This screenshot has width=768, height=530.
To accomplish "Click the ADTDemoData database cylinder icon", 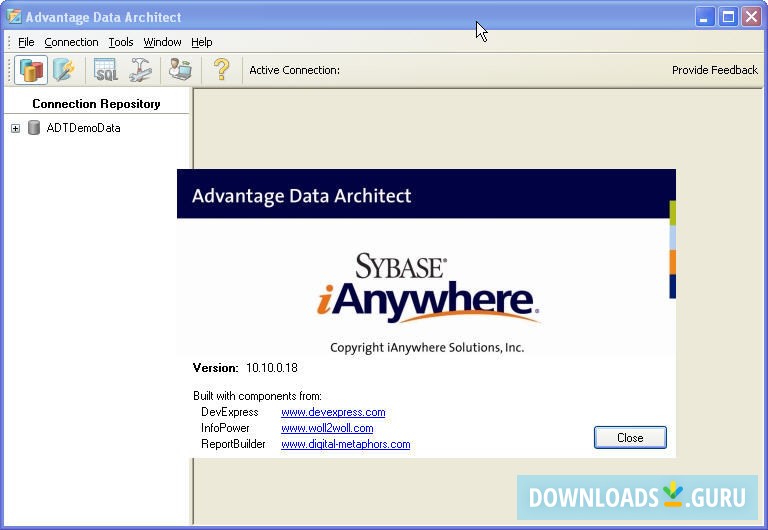I will [x=34, y=128].
